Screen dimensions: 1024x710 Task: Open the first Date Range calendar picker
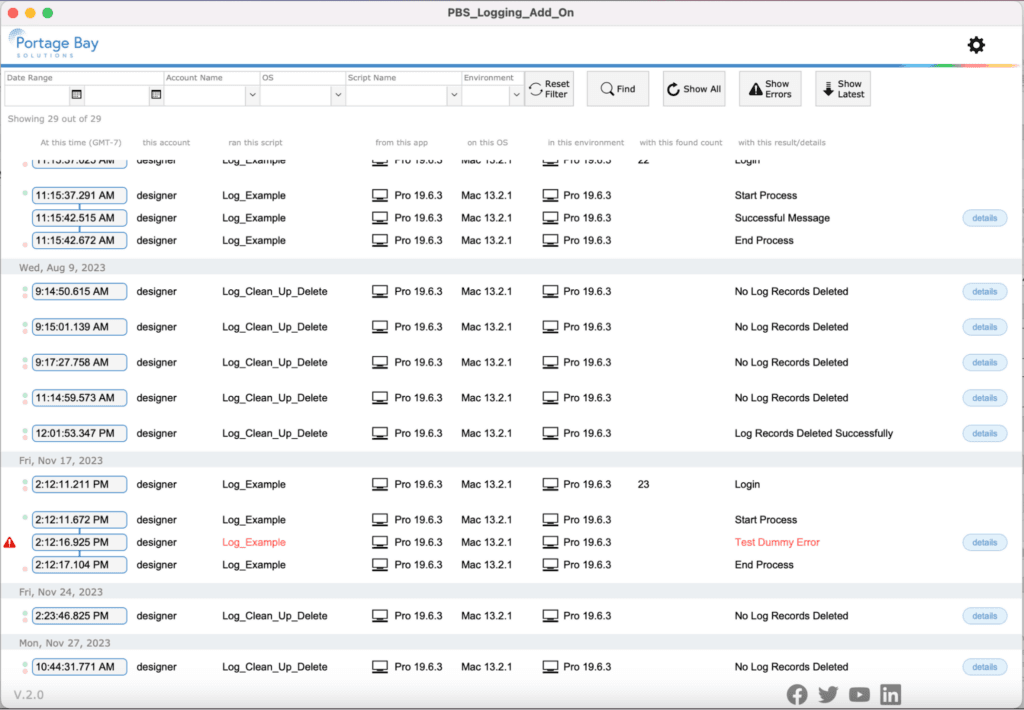click(76, 95)
